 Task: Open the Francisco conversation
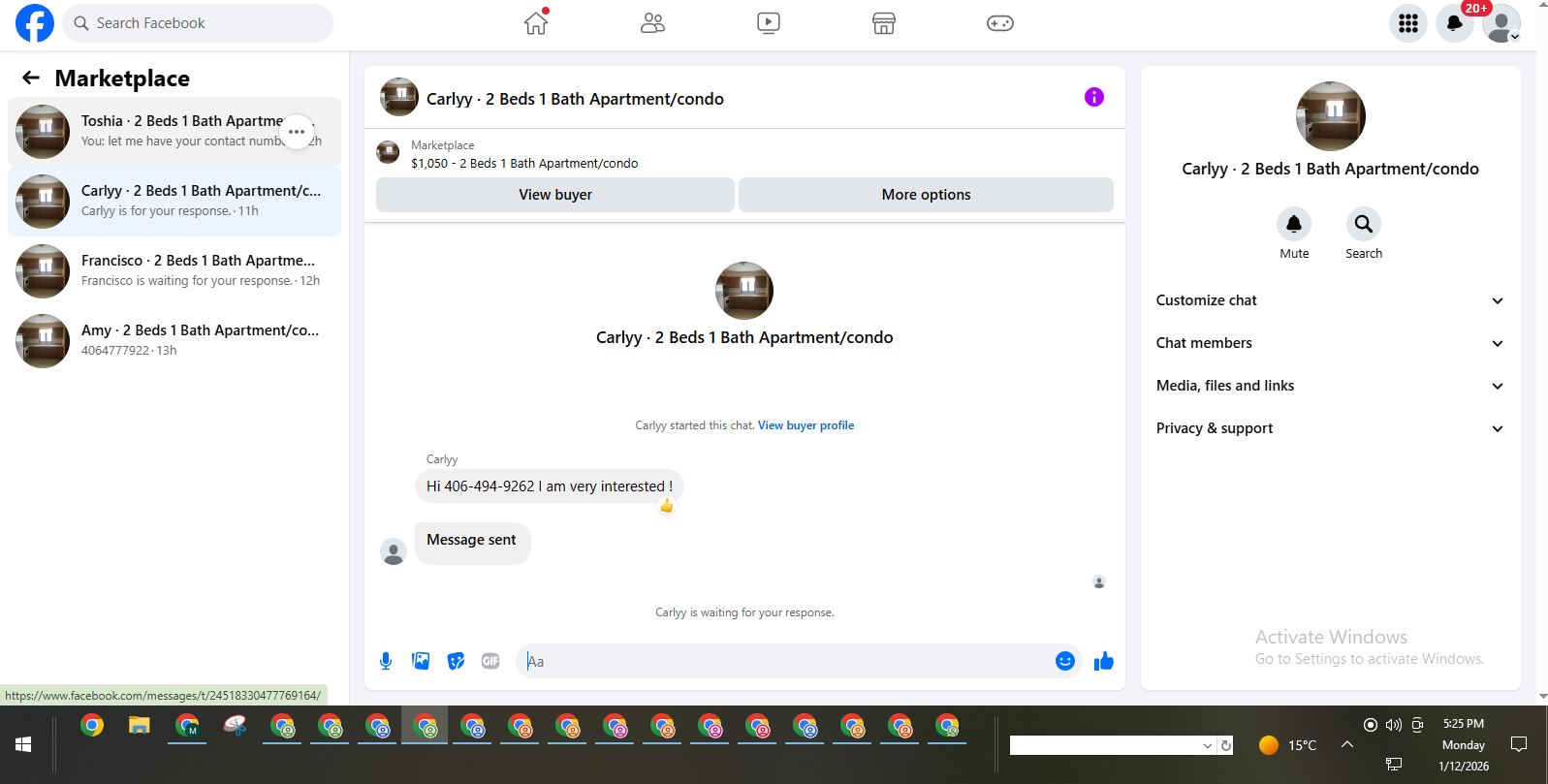click(174, 271)
